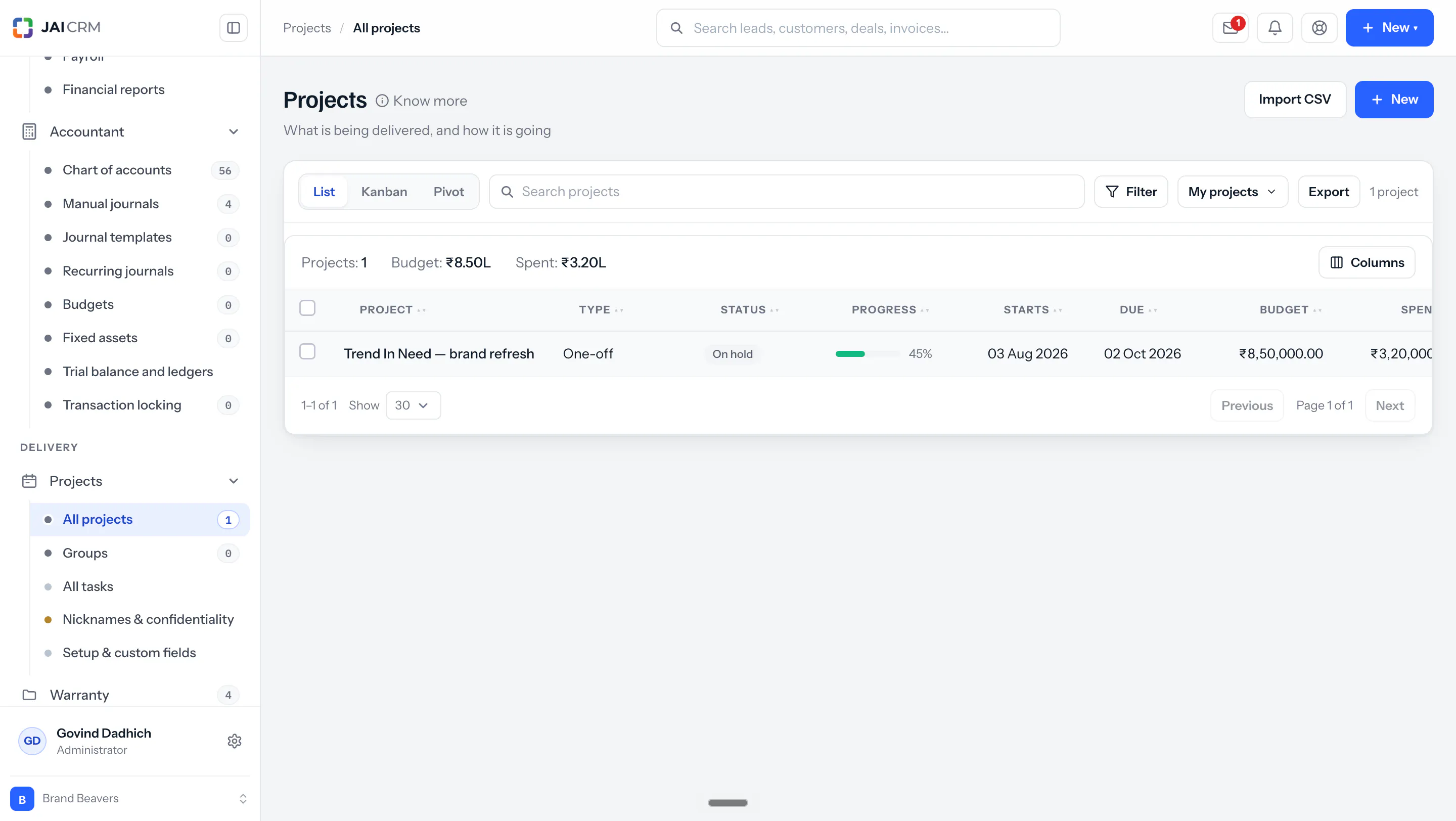Click the Export button
1456x821 pixels.
[x=1329, y=192]
